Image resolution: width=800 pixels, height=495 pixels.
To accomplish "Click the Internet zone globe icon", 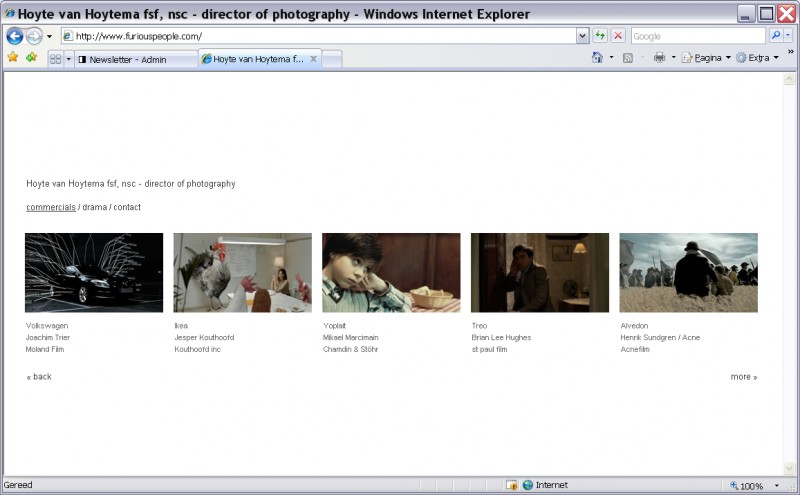I will point(528,485).
